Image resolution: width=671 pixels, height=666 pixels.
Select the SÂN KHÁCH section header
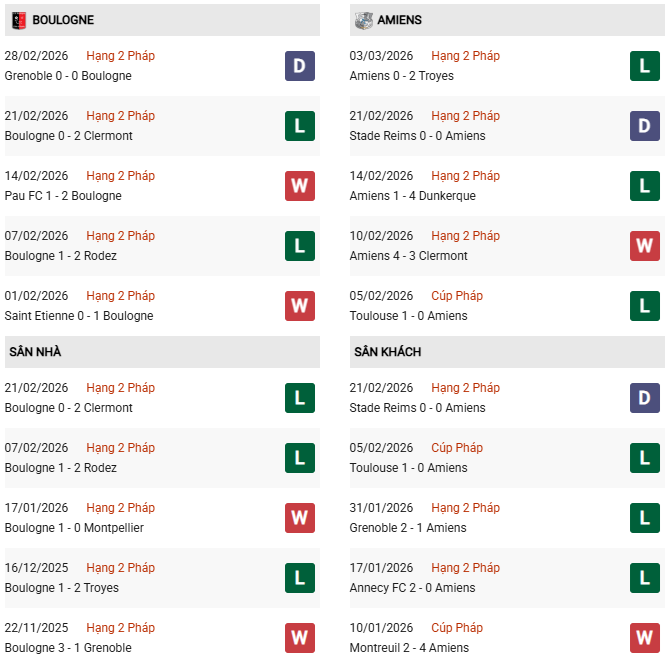[387, 352]
